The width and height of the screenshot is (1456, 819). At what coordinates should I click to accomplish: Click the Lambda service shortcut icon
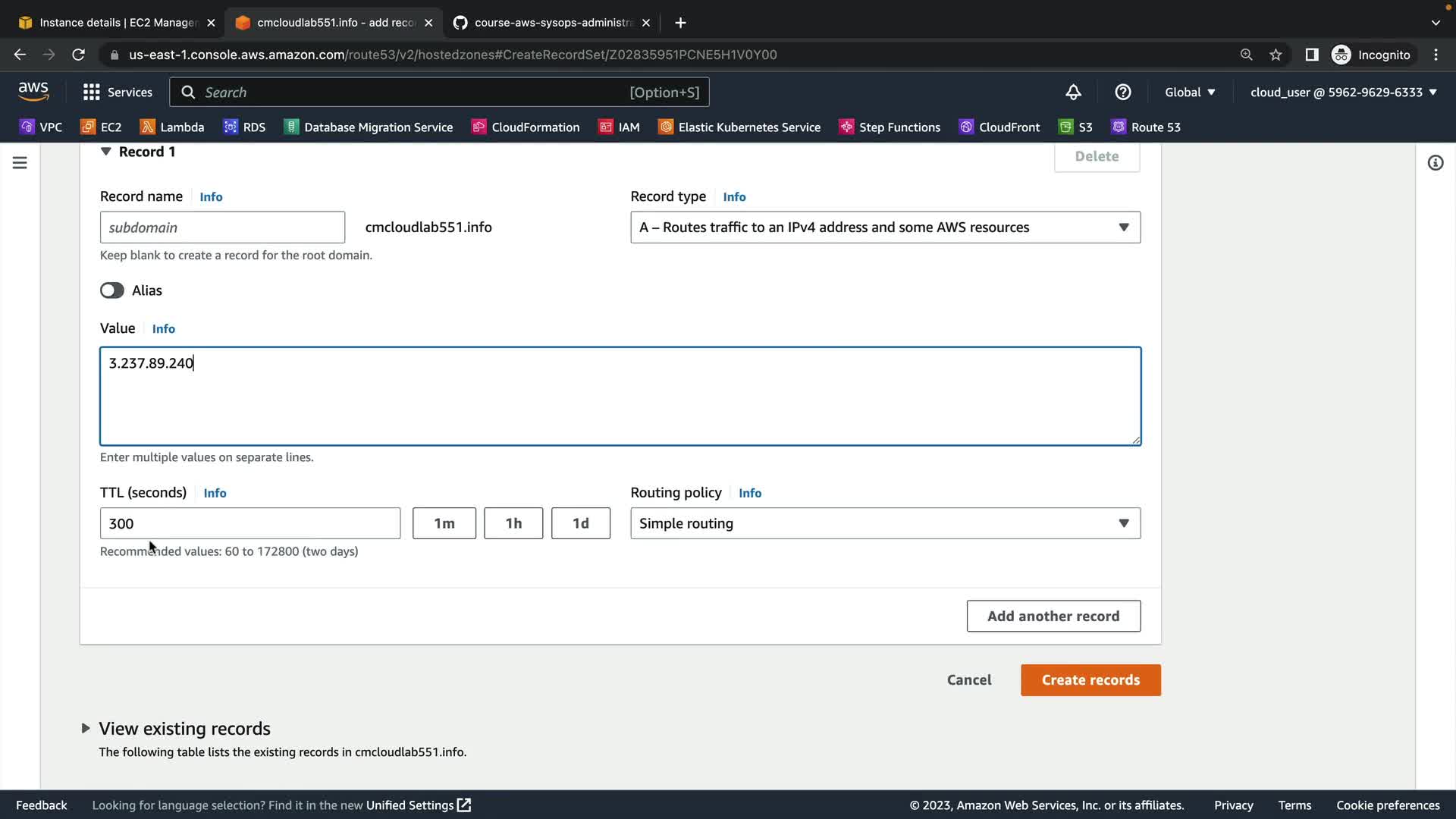[147, 127]
